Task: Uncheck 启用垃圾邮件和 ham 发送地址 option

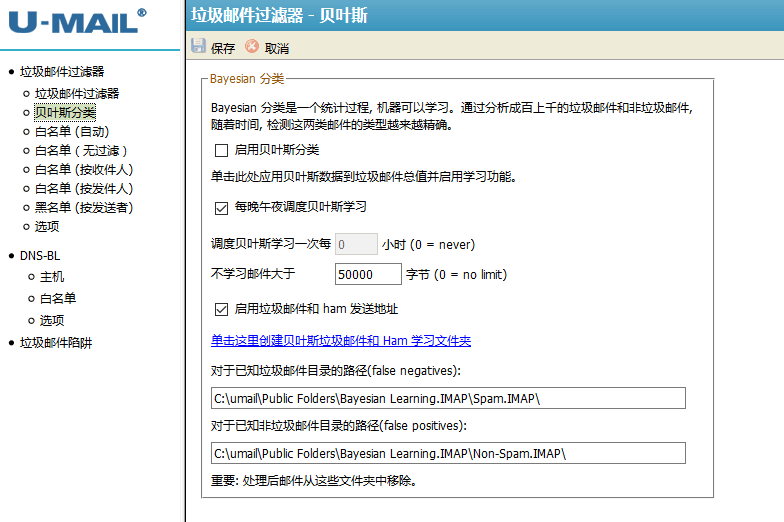Action: 222,309
